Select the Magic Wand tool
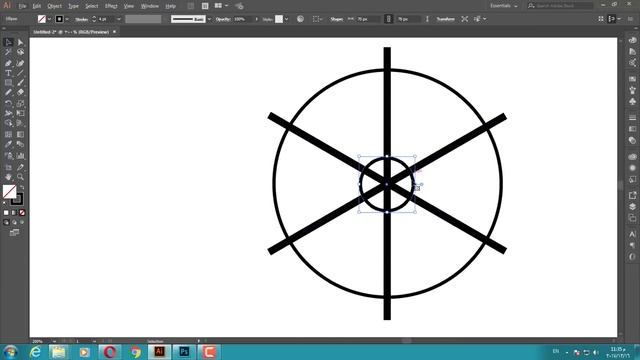 8,52
